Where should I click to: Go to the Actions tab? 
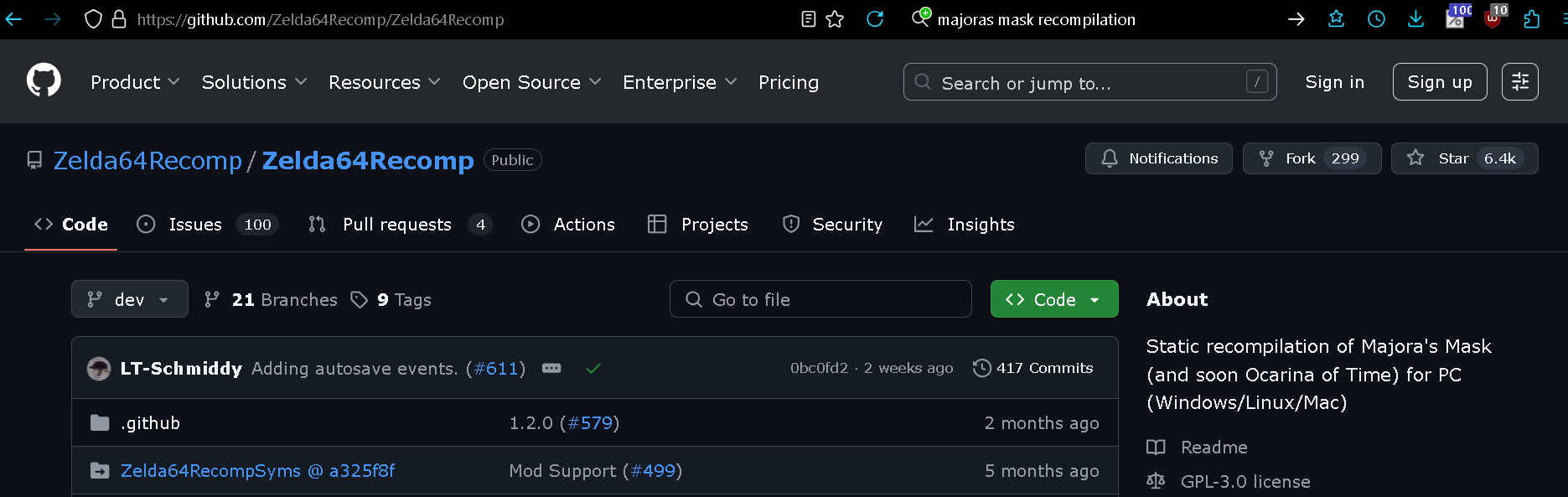tap(568, 225)
